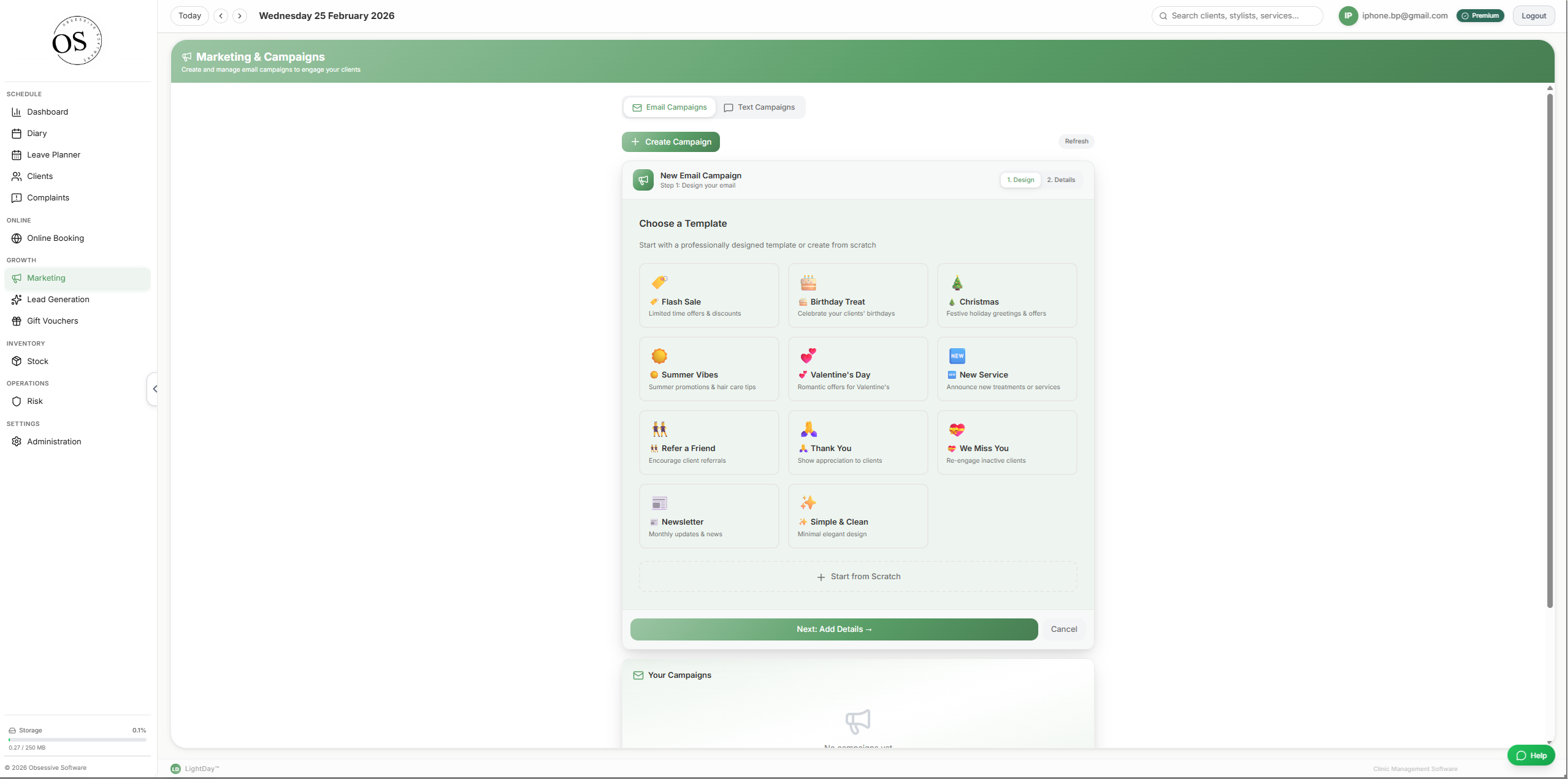The image size is (1568, 779).
Task: Click the iphone.bp@gmail.com account text
Action: tap(1405, 16)
